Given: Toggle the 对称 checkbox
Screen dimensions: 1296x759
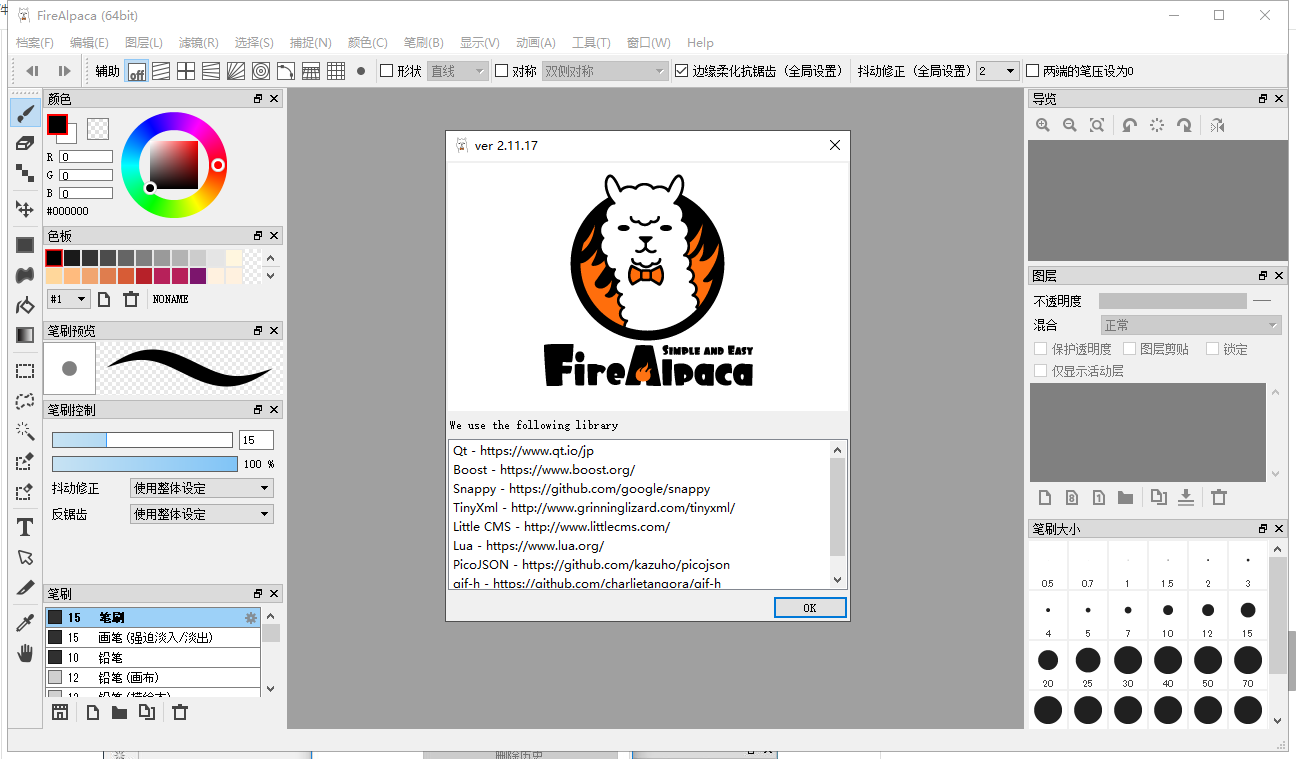Looking at the screenshot, I should 502,71.
